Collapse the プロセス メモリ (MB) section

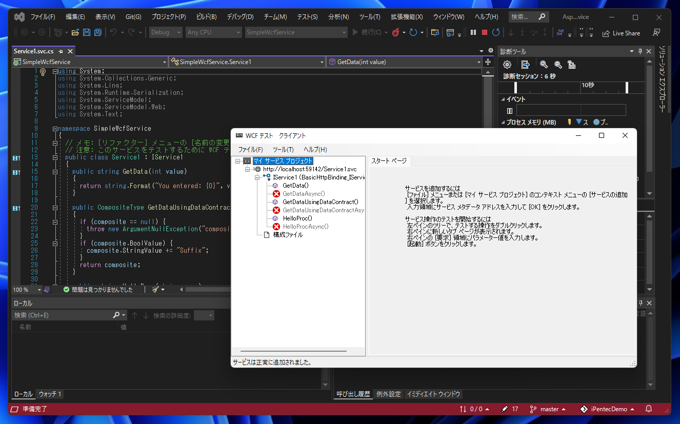point(503,122)
